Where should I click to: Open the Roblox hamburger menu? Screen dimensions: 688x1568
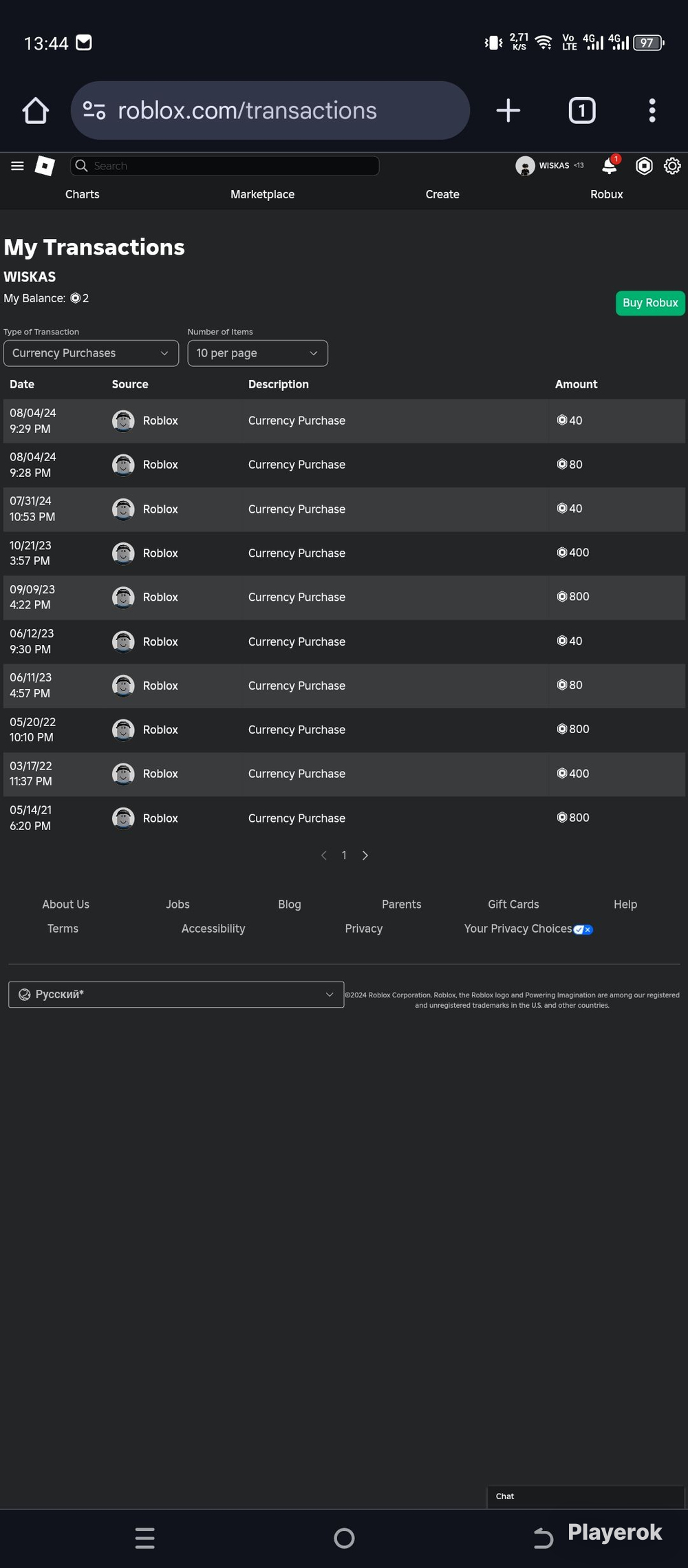point(17,166)
